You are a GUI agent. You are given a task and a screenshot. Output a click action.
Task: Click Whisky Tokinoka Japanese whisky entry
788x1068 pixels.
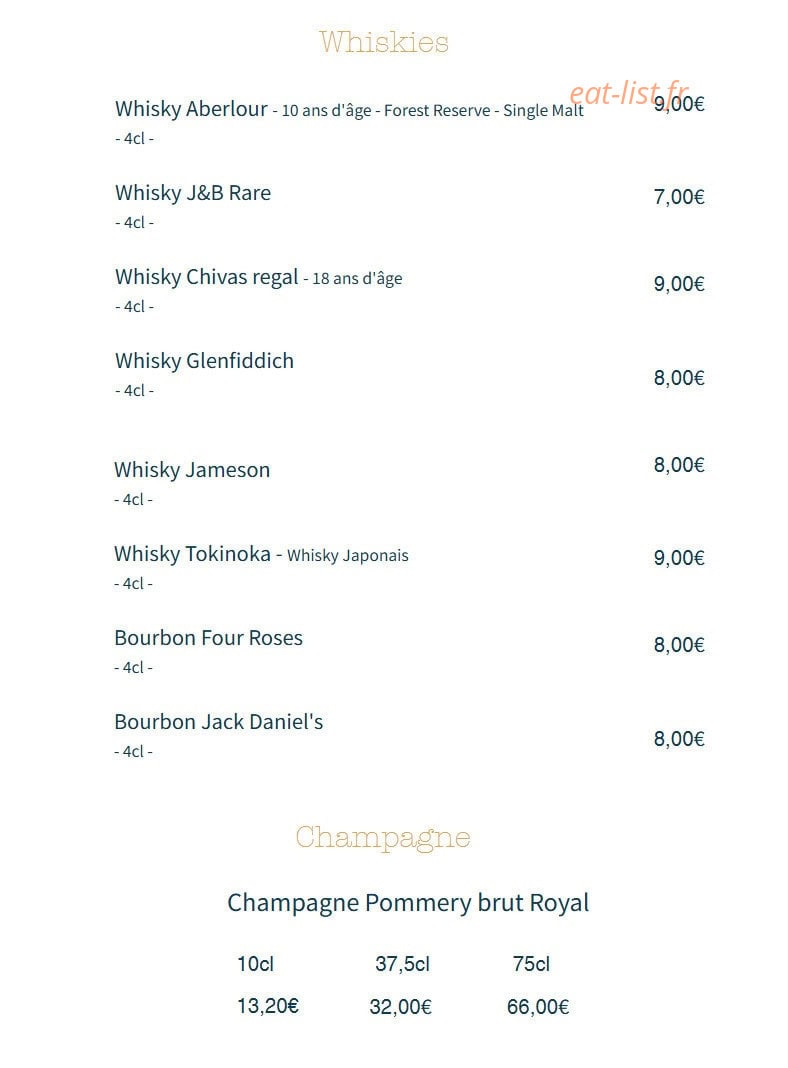pyautogui.click(x=261, y=554)
